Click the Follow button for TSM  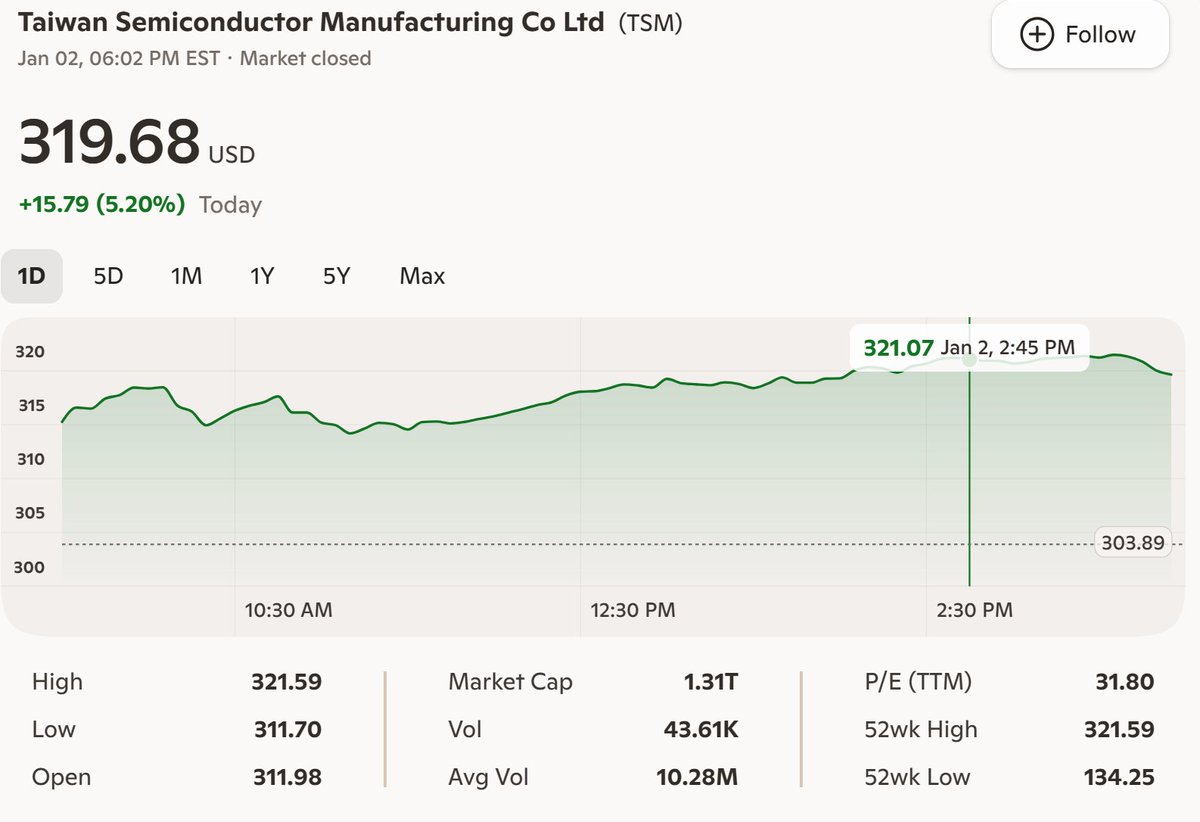pyautogui.click(x=1080, y=33)
